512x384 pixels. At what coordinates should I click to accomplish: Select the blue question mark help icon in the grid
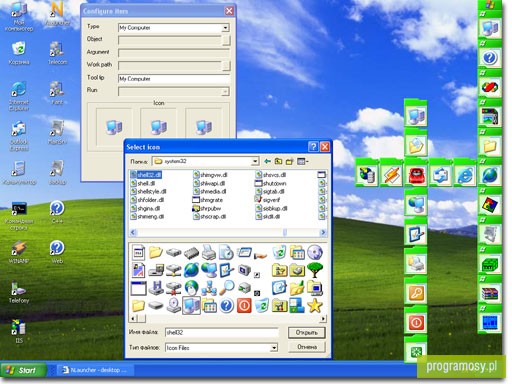[227, 306]
